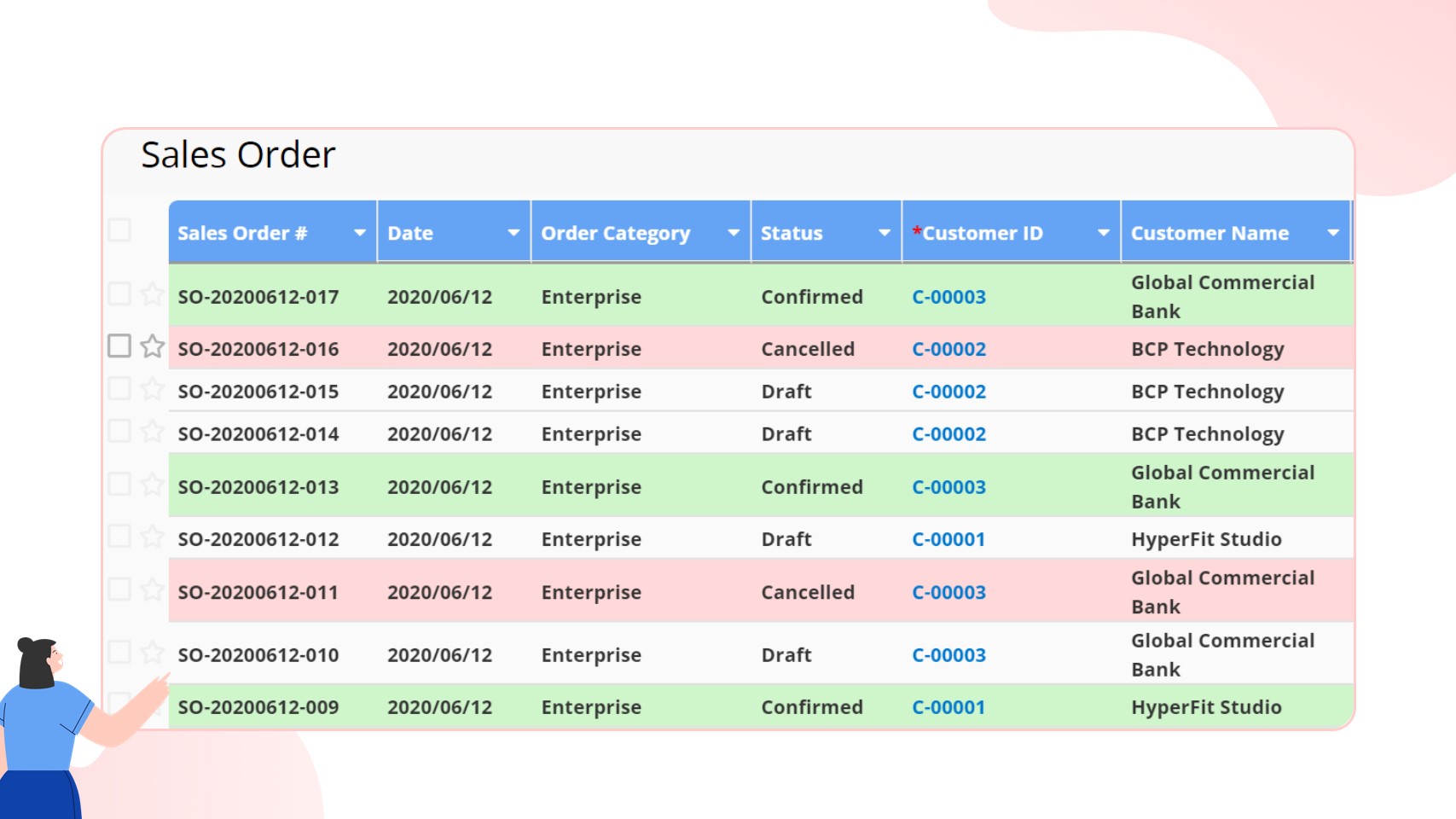Image resolution: width=1456 pixels, height=819 pixels.
Task: Check the box for SO-20200612-017
Action: tap(119, 294)
